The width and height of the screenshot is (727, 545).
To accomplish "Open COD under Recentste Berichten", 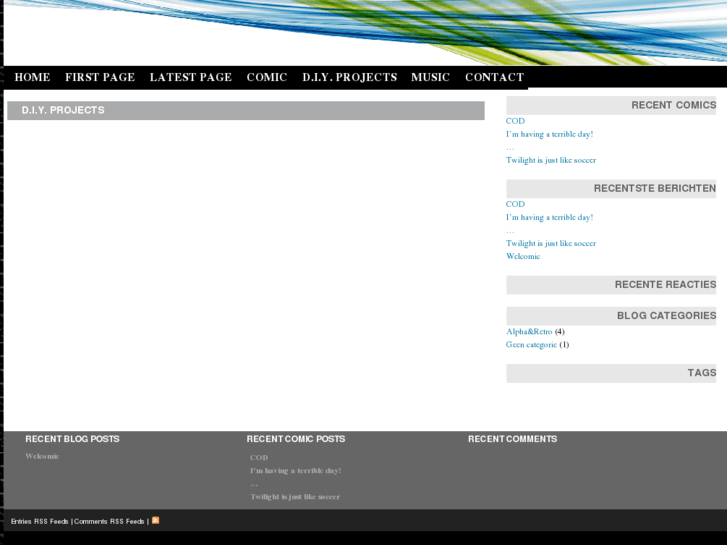I will (515, 204).
